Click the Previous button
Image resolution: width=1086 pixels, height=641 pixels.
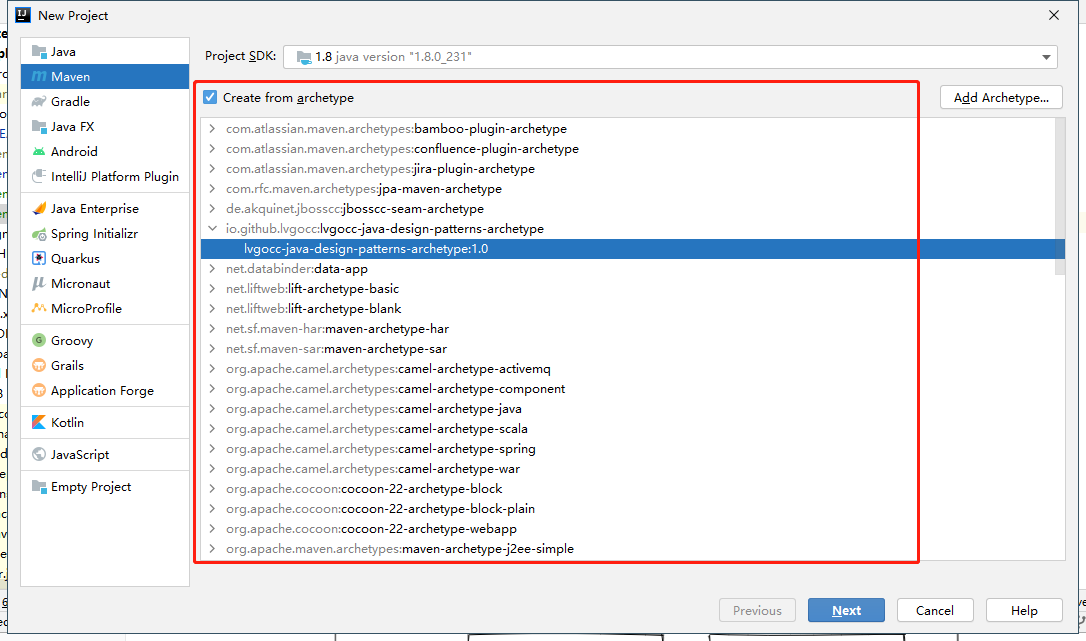pyautogui.click(x=757, y=611)
